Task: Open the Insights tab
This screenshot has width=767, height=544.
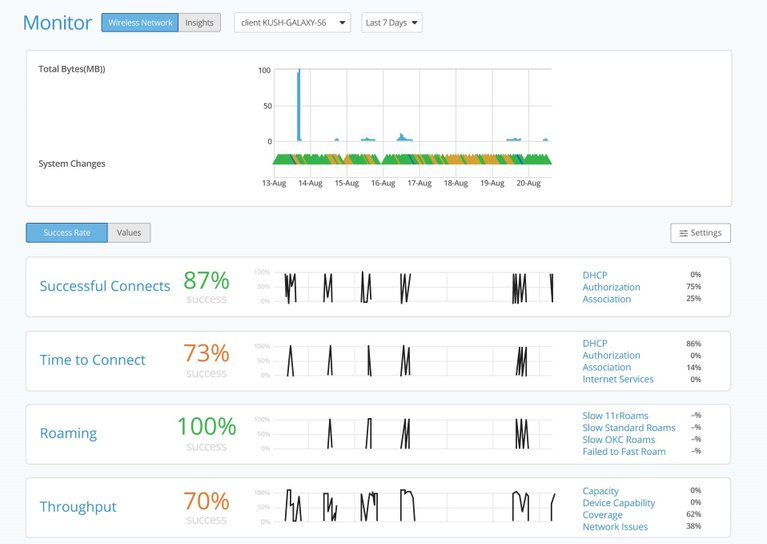Action: point(199,23)
